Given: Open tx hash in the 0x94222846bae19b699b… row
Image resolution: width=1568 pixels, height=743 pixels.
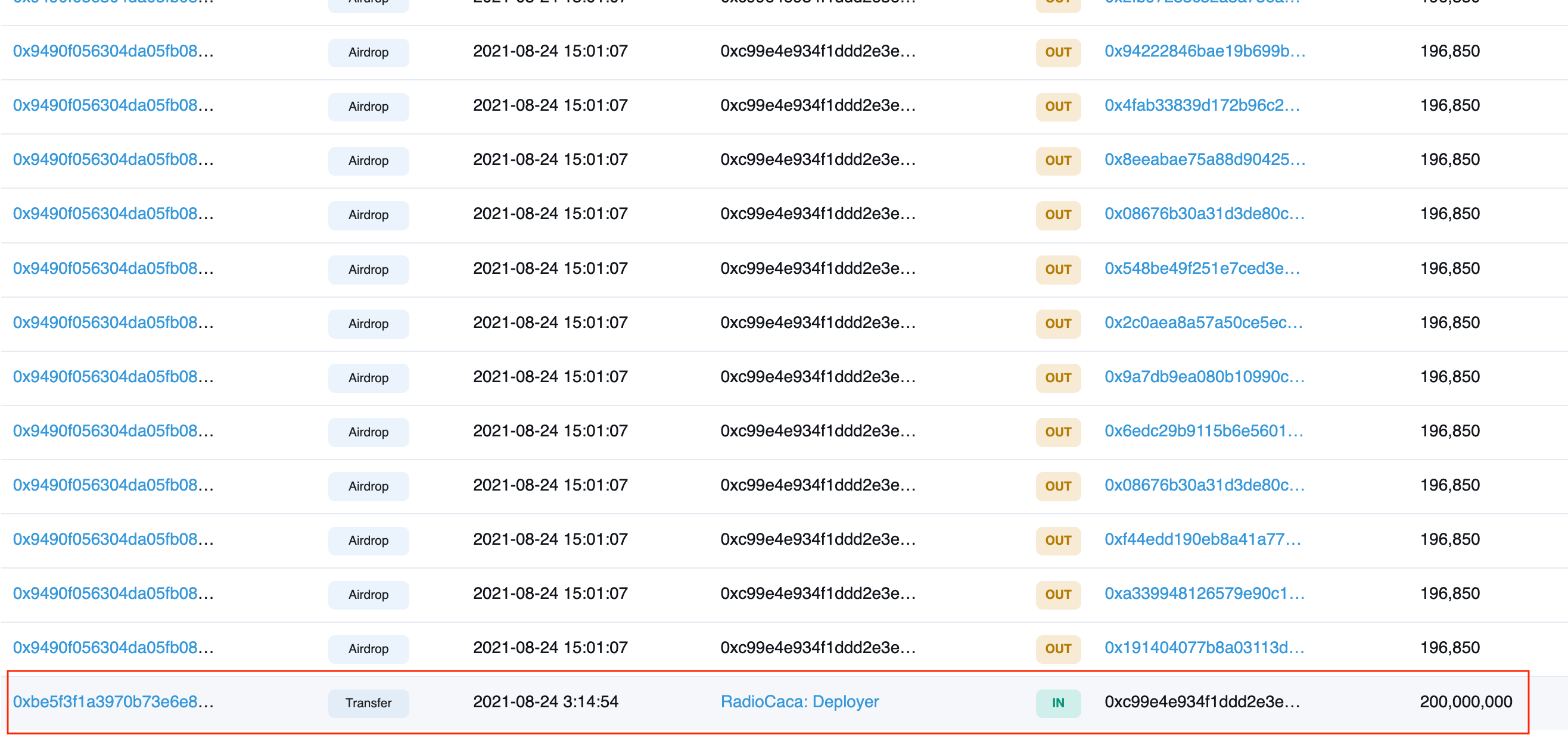Looking at the screenshot, I should [x=113, y=51].
